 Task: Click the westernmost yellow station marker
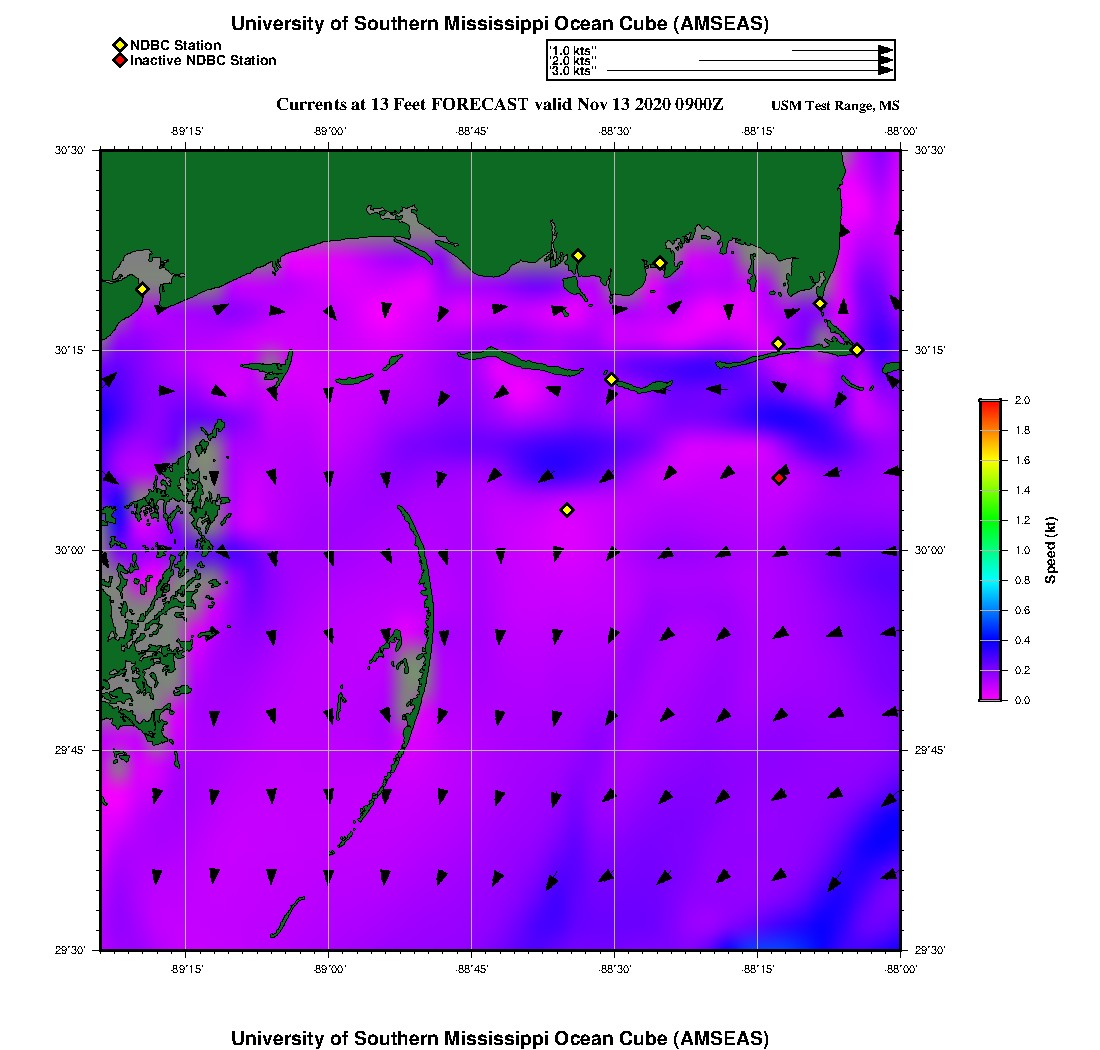(x=142, y=289)
